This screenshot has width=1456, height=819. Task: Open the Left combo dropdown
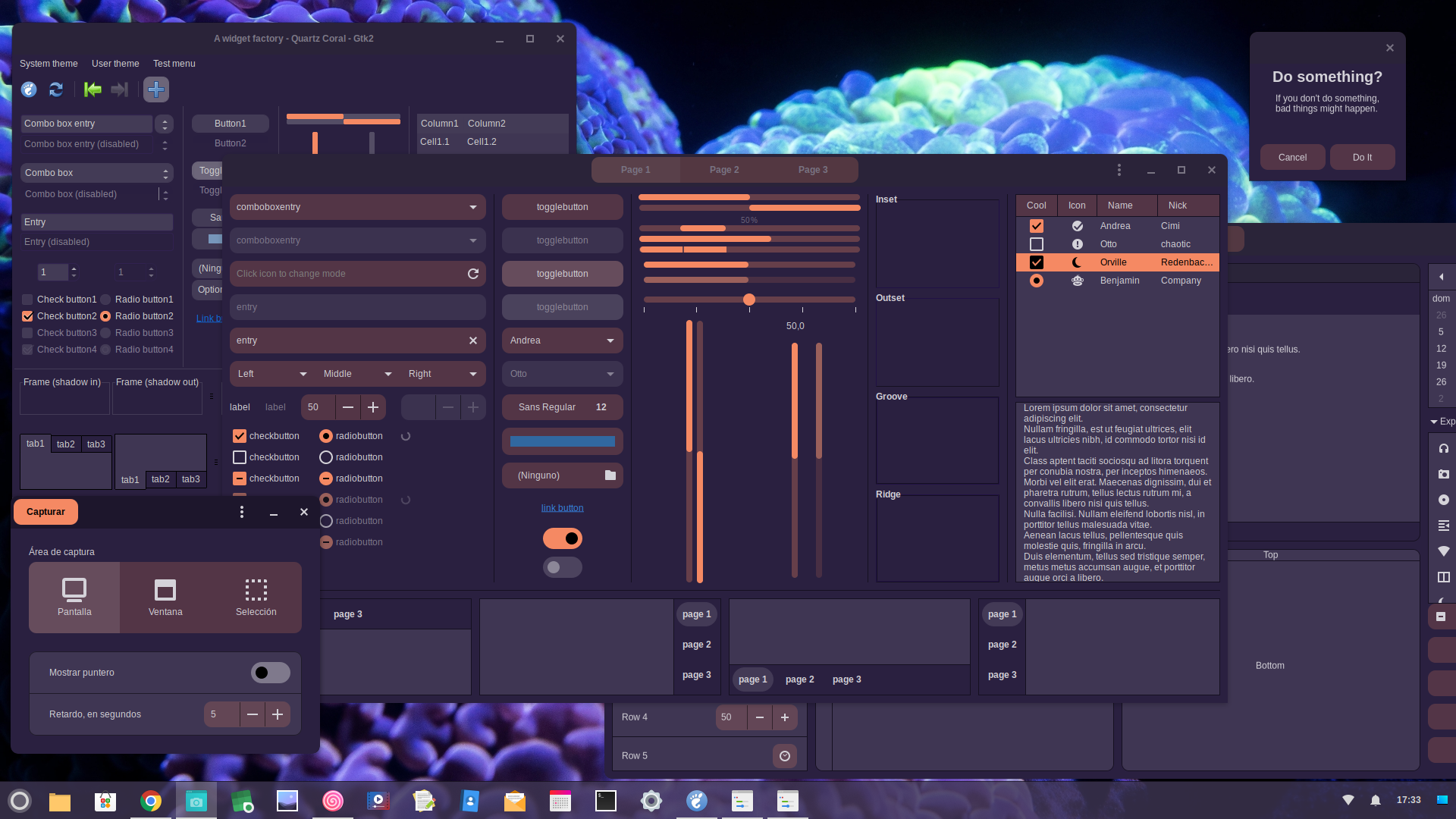(x=273, y=374)
